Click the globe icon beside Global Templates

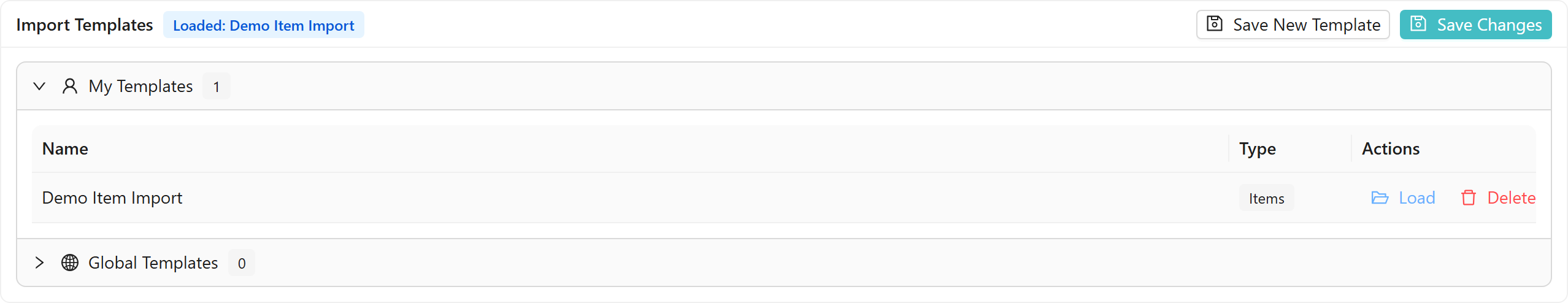click(70, 263)
